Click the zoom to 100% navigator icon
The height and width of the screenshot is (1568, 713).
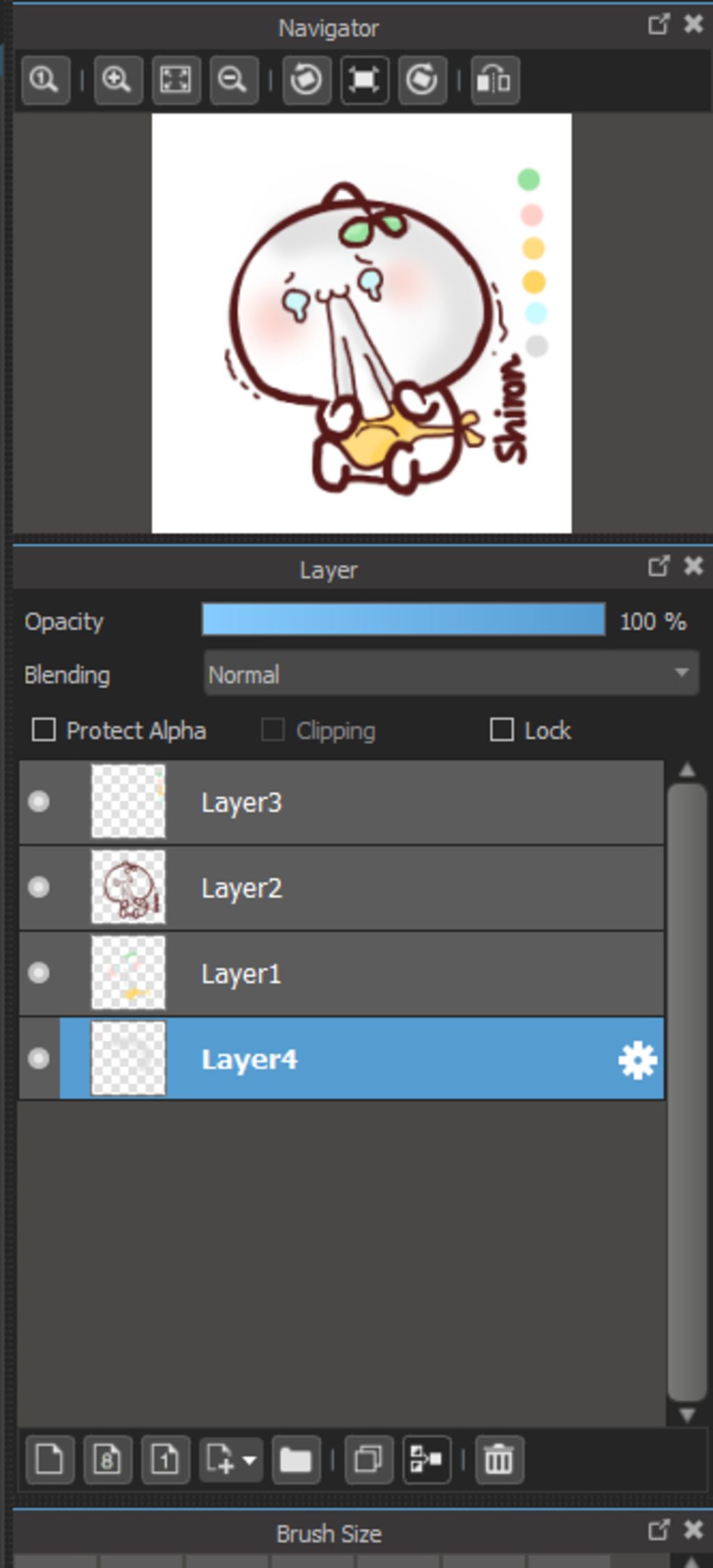coord(46,80)
